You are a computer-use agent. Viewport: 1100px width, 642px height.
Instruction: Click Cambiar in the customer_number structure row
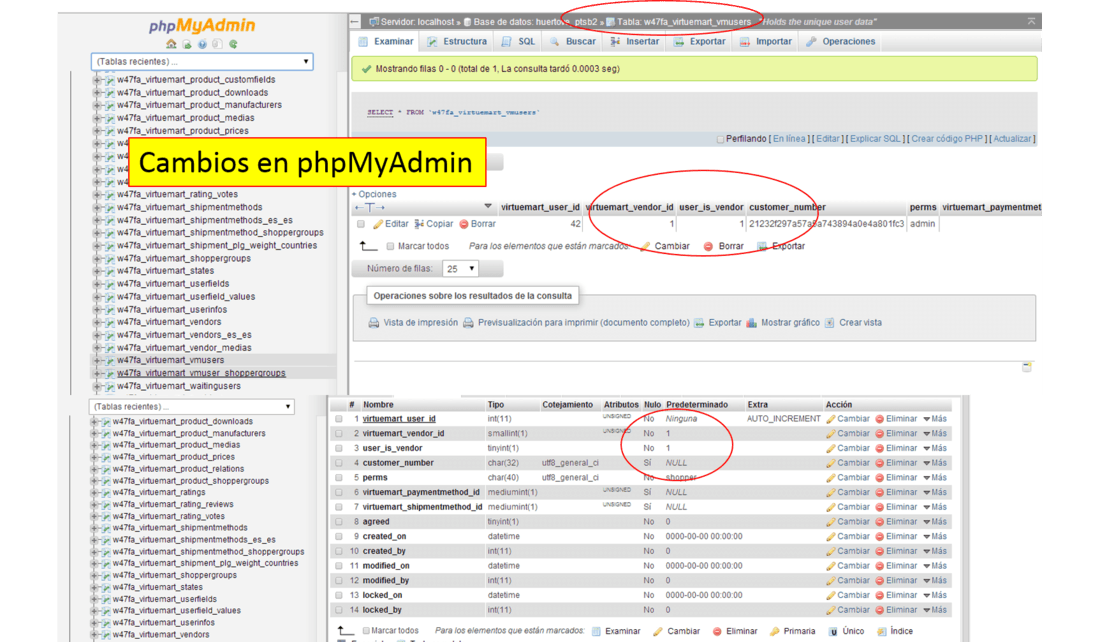click(847, 463)
